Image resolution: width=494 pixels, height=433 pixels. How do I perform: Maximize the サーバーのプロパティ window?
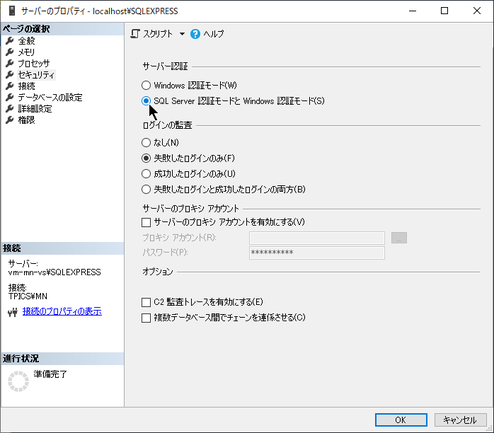pos(444,11)
